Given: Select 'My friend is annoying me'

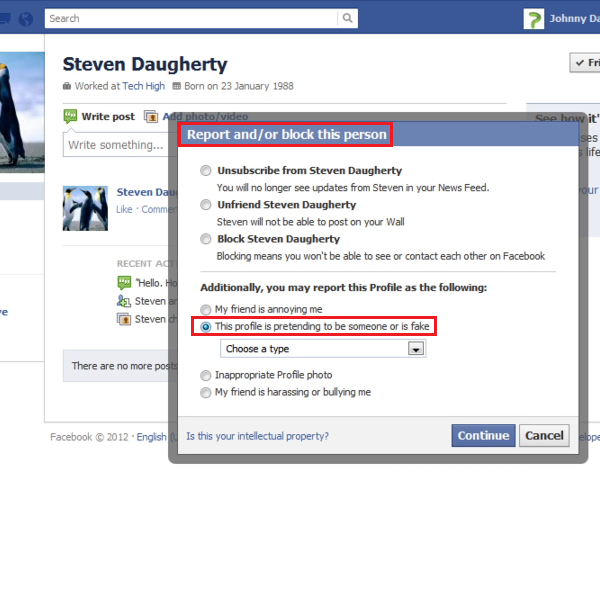Looking at the screenshot, I should (x=205, y=309).
